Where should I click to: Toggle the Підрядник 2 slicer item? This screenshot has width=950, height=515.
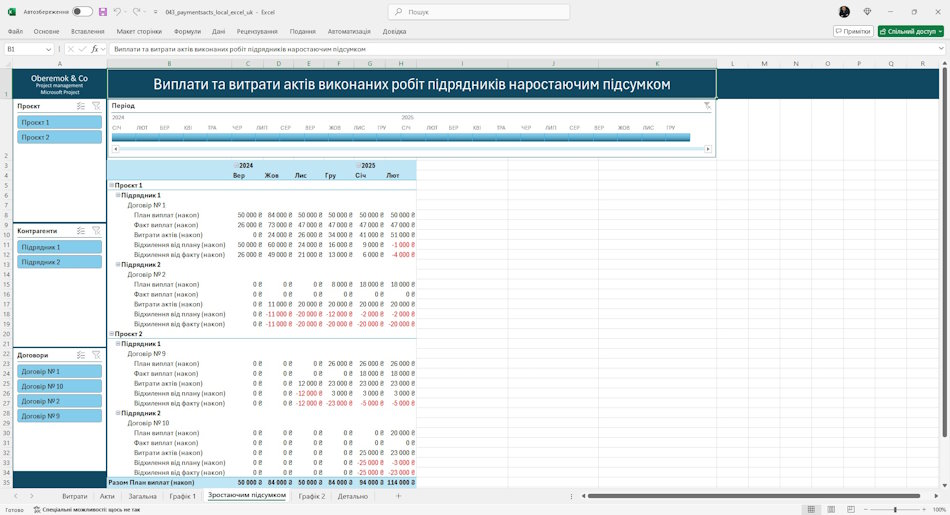(x=59, y=262)
